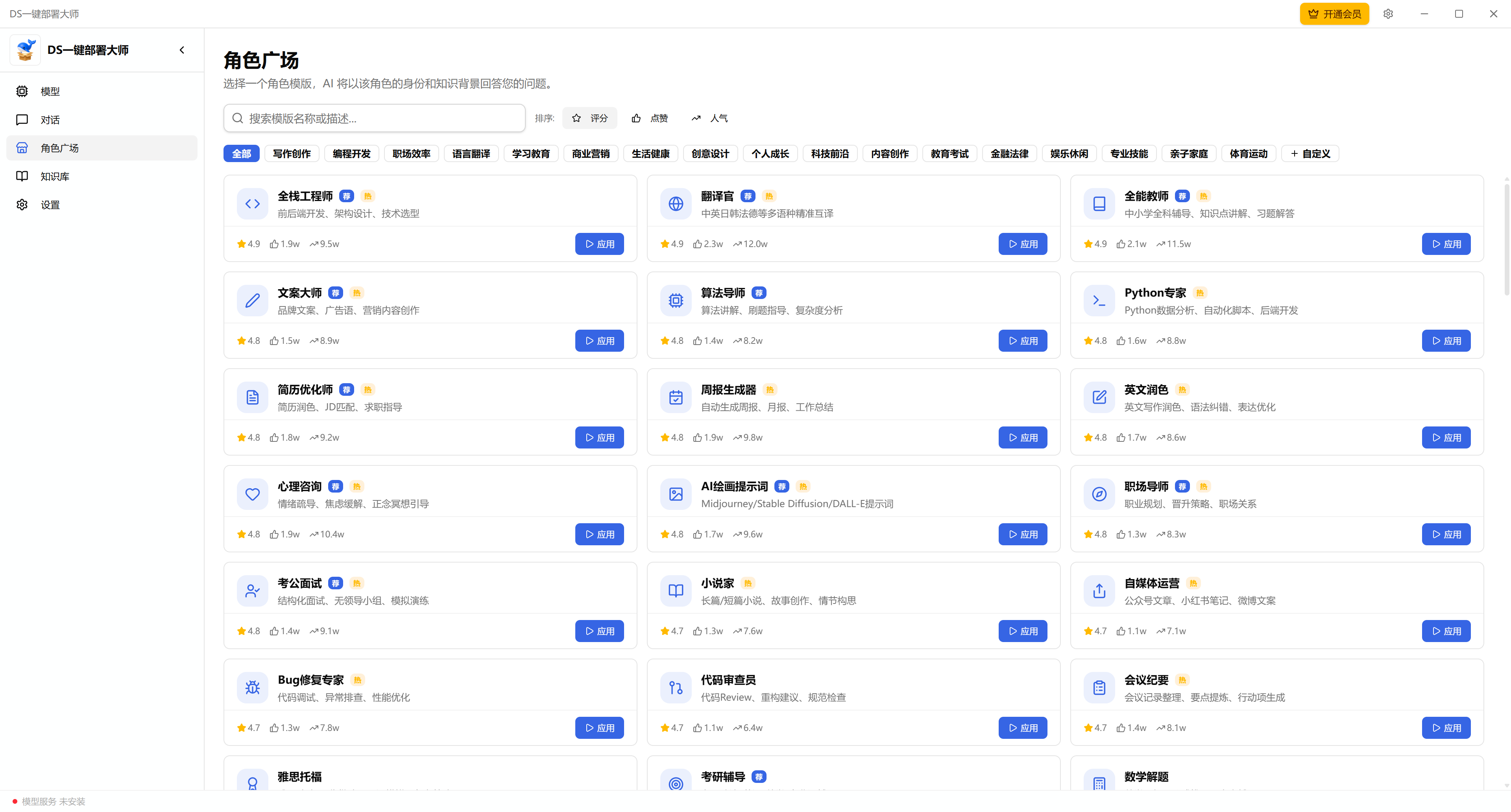Filter by 教育考试 category
The height and width of the screenshot is (812, 1511).
pyautogui.click(x=949, y=153)
